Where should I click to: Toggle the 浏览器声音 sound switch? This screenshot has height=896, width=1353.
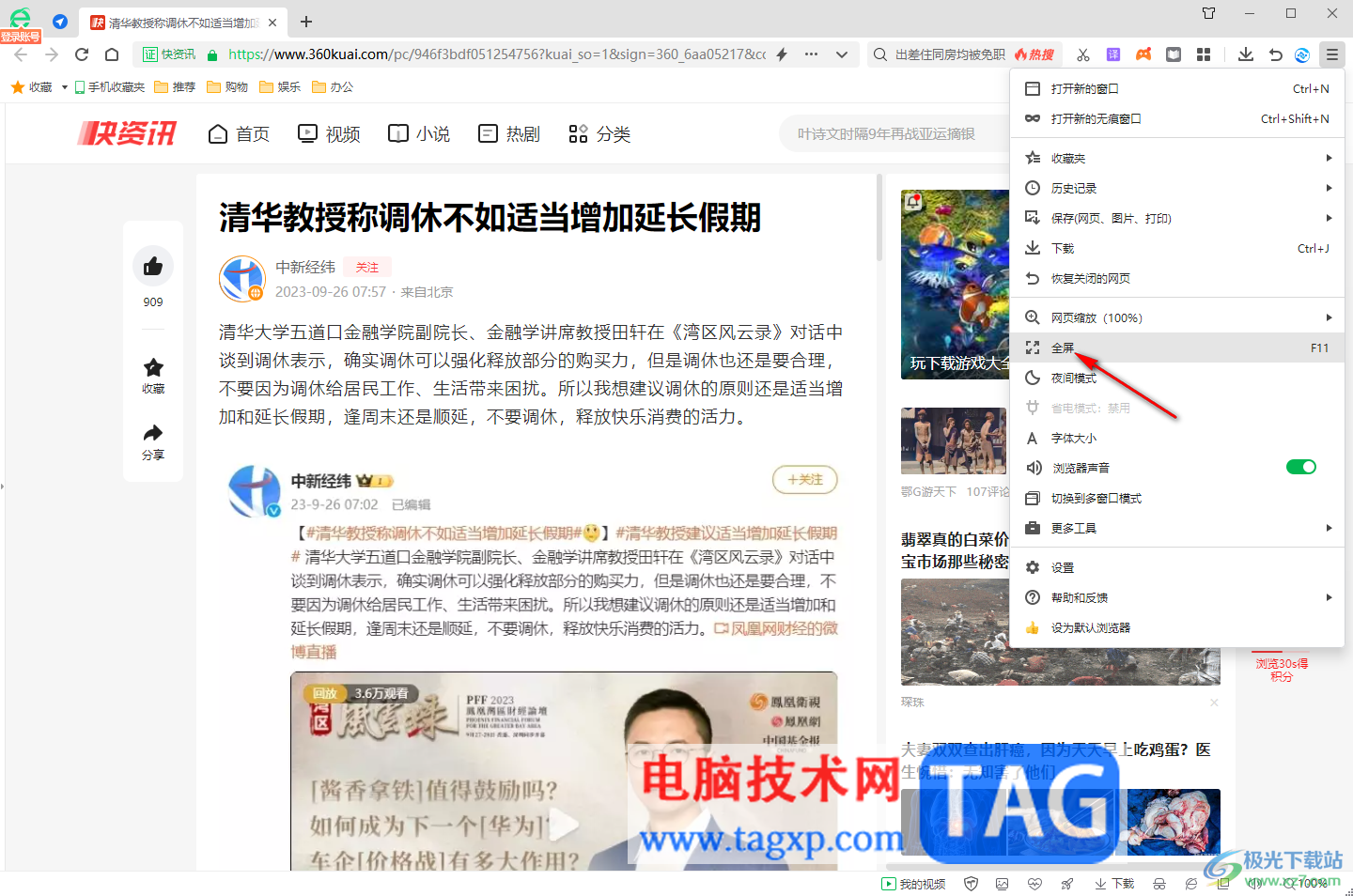pos(1301,467)
